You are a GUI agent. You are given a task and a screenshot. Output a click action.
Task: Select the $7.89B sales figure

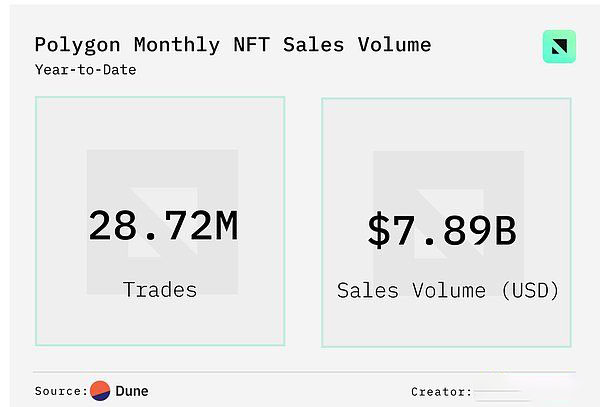(x=441, y=229)
